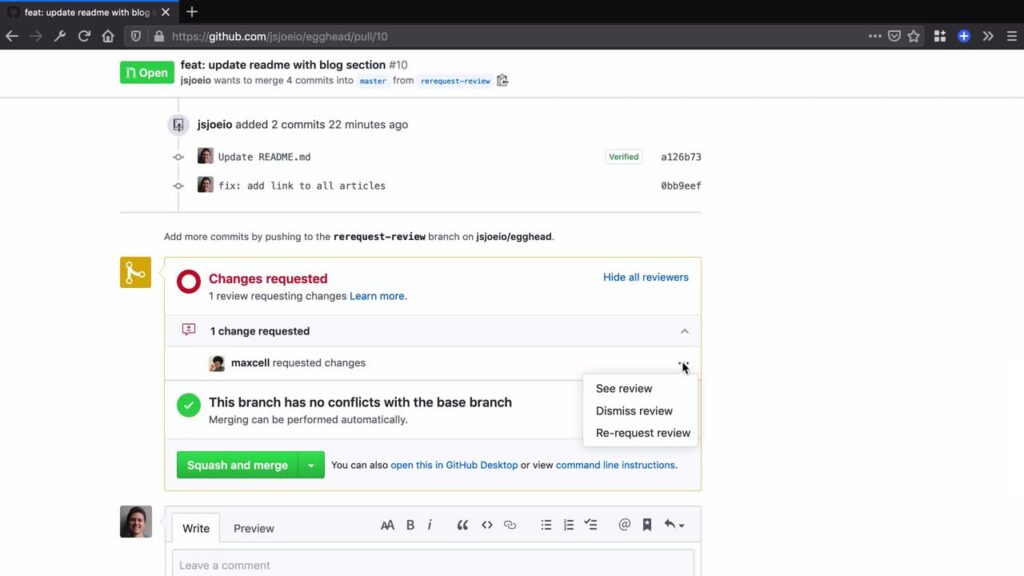The image size is (1024, 576).
Task: Add a link using the link icon
Action: pos(510,524)
